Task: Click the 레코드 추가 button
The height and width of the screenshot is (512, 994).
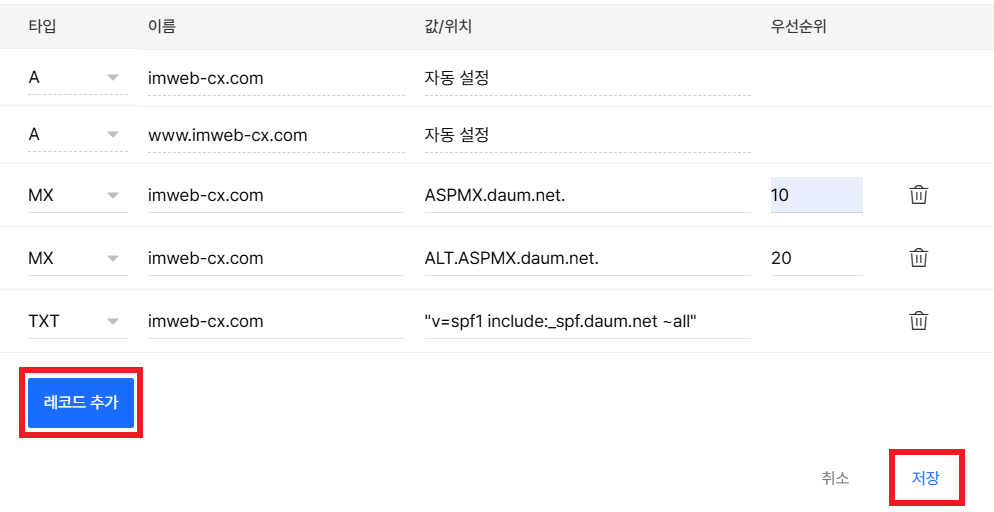Action: (x=81, y=403)
